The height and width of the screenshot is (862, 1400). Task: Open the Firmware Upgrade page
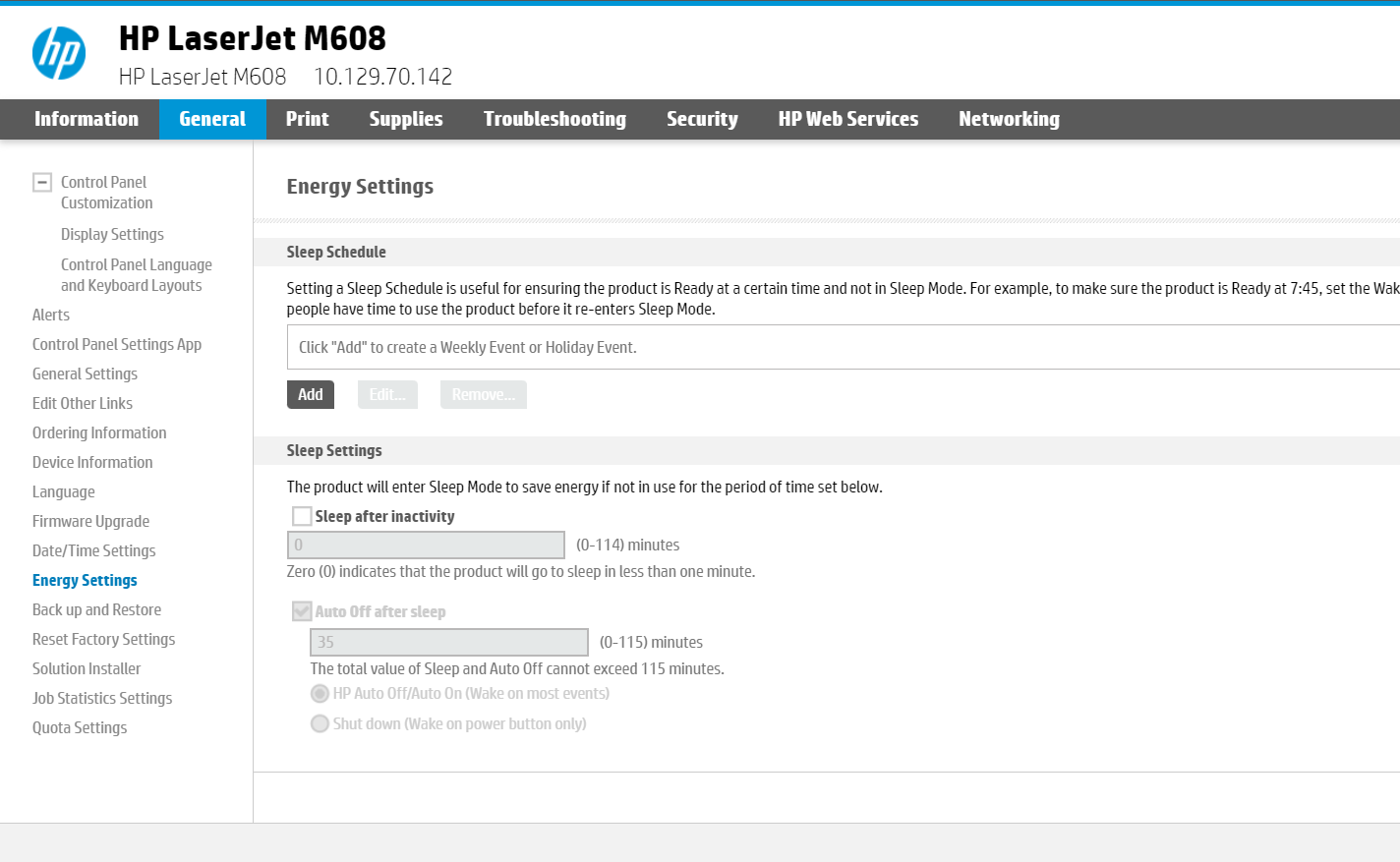90,521
